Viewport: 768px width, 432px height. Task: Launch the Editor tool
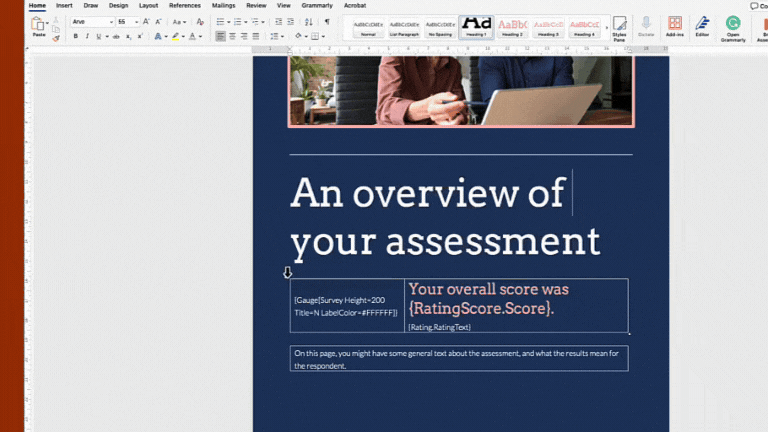[703, 26]
